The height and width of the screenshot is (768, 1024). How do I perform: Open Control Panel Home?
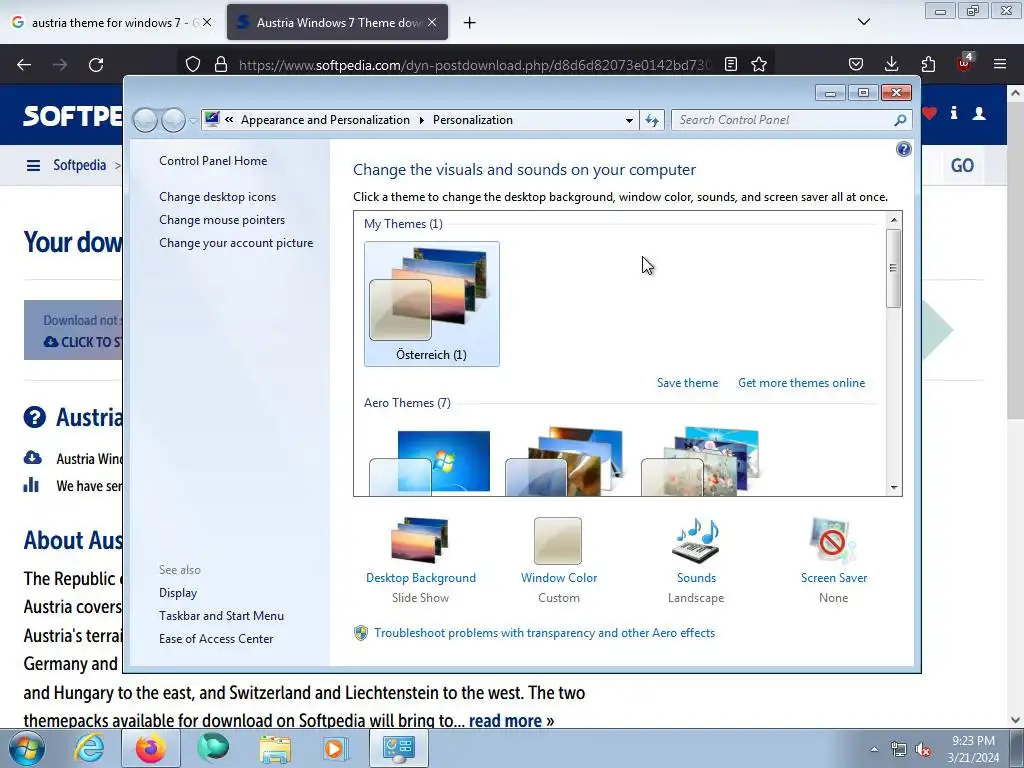tap(213, 161)
